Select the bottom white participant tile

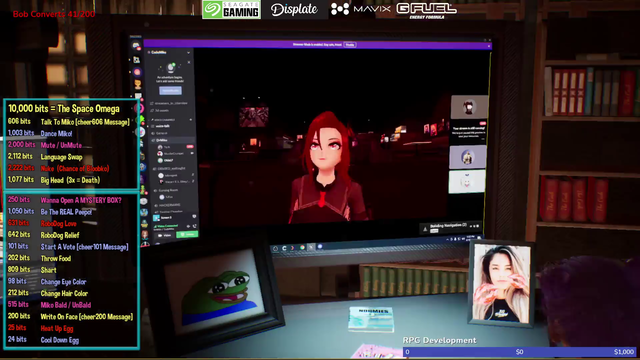click(x=467, y=182)
